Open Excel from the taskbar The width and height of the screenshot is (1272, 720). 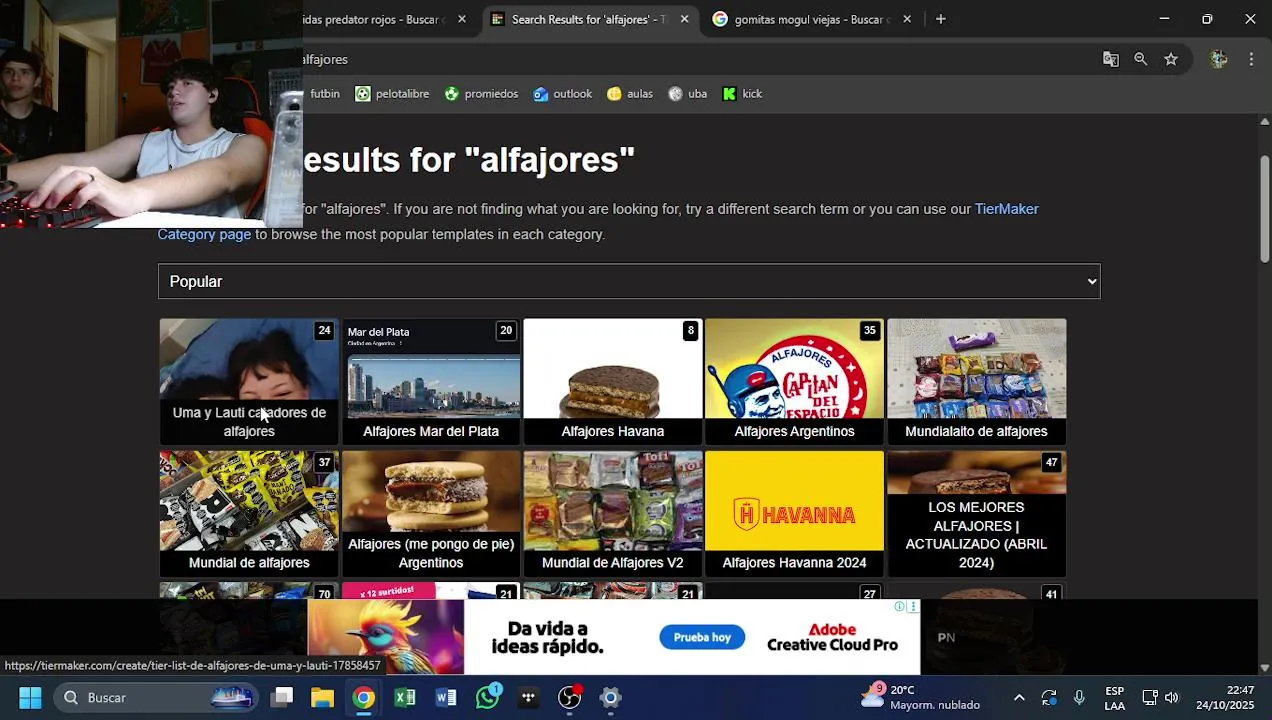pos(405,697)
